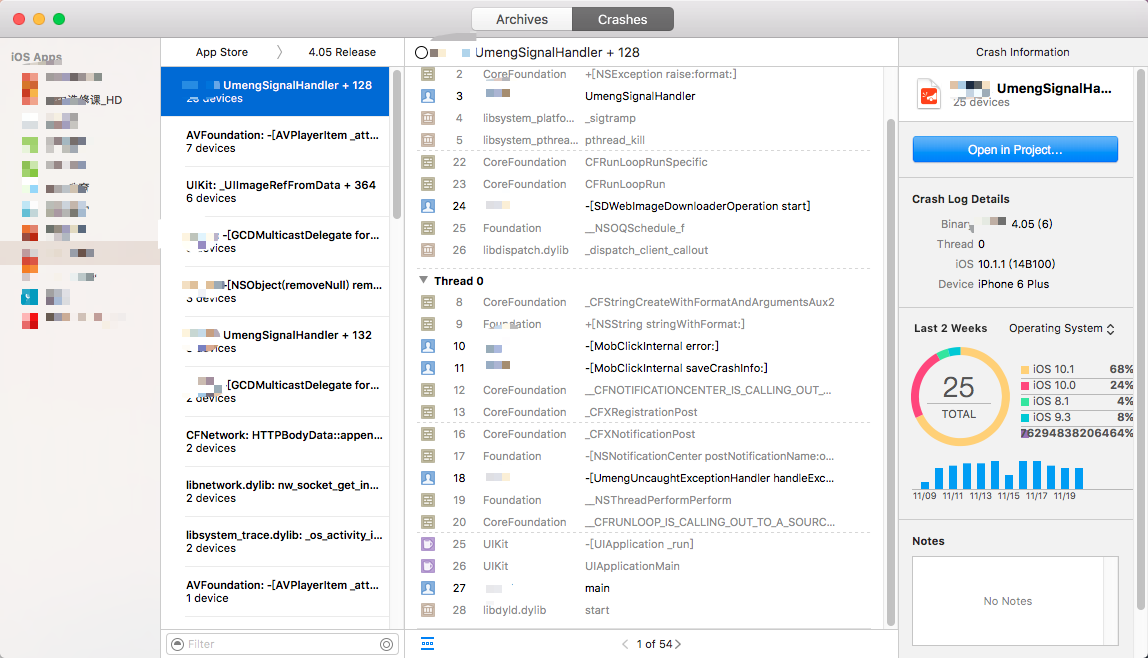Click frame 17 NSNotificationCenter Foundation icon
The height and width of the screenshot is (658, 1148).
click(428, 456)
